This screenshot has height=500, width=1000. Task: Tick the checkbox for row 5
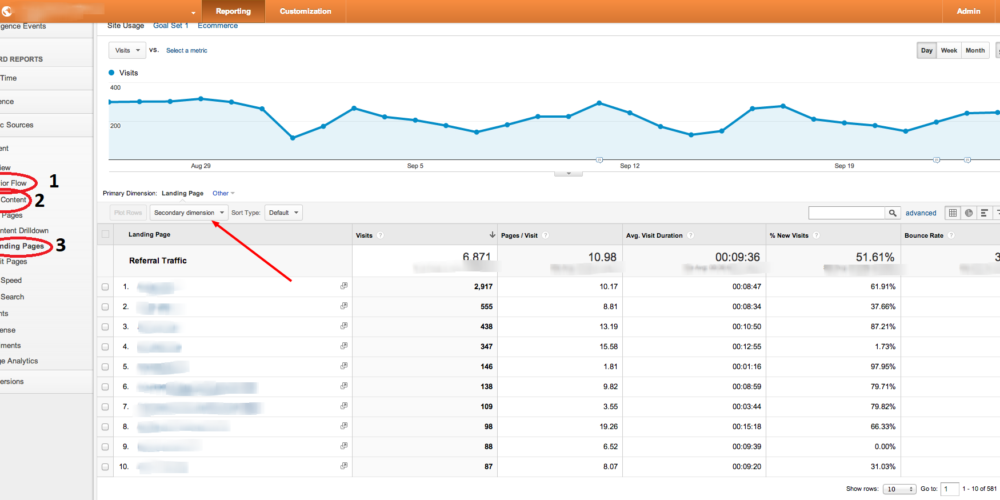106,367
